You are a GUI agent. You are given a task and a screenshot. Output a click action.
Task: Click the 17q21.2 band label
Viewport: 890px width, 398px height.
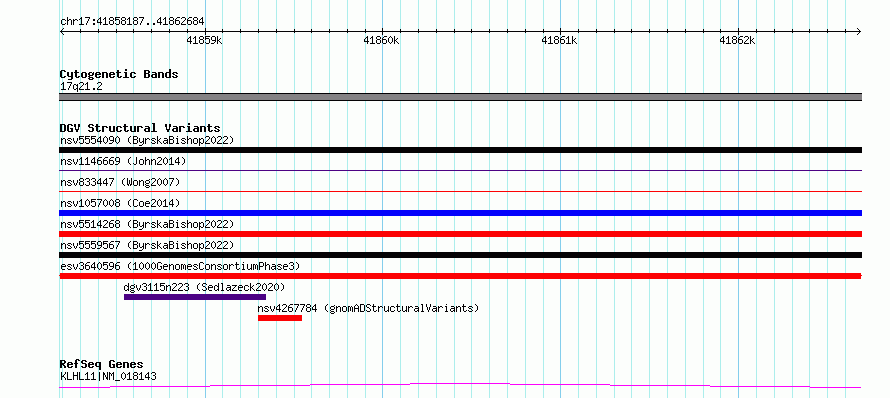(x=81, y=87)
